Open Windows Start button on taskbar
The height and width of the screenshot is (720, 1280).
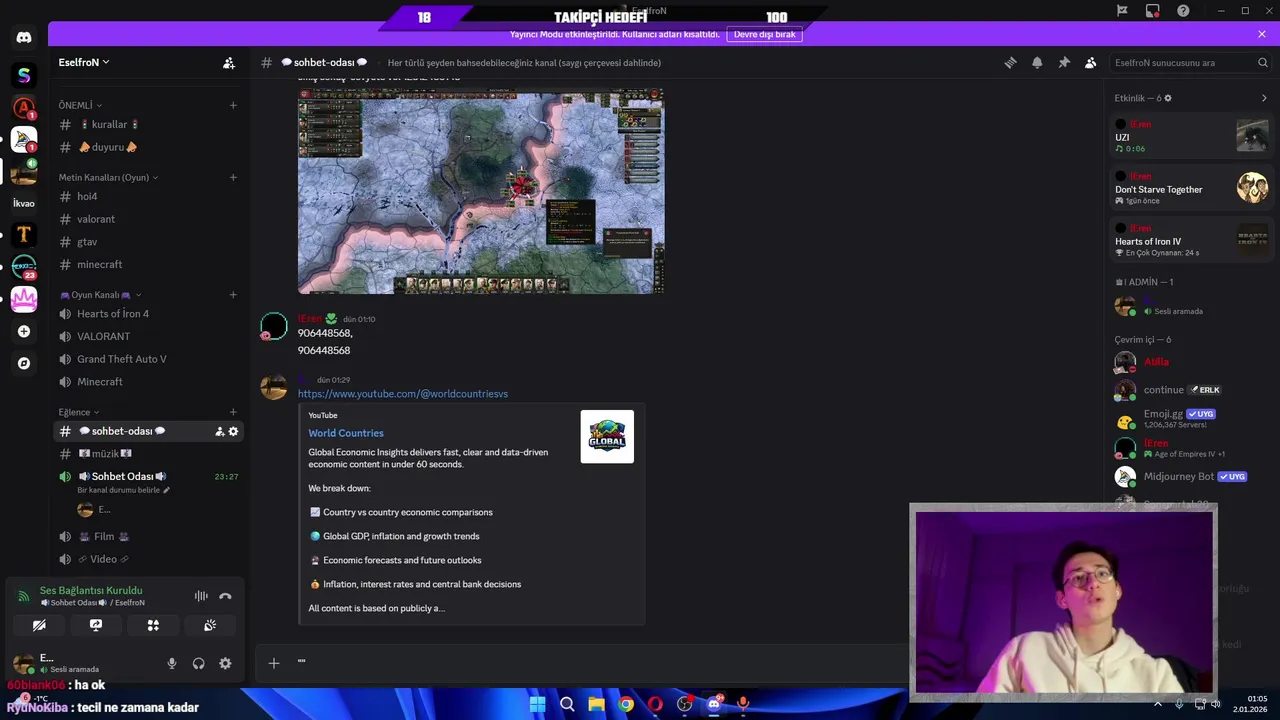click(x=537, y=704)
